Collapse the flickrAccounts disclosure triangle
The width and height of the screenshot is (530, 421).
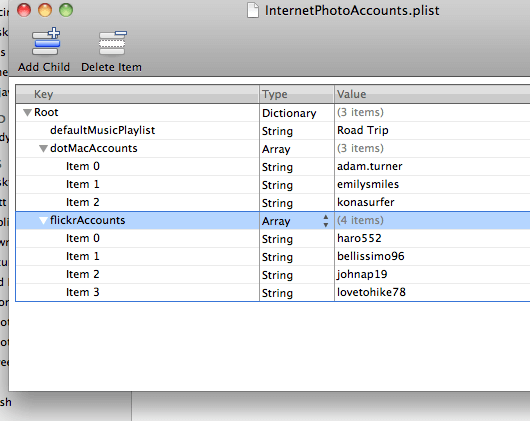point(43,221)
